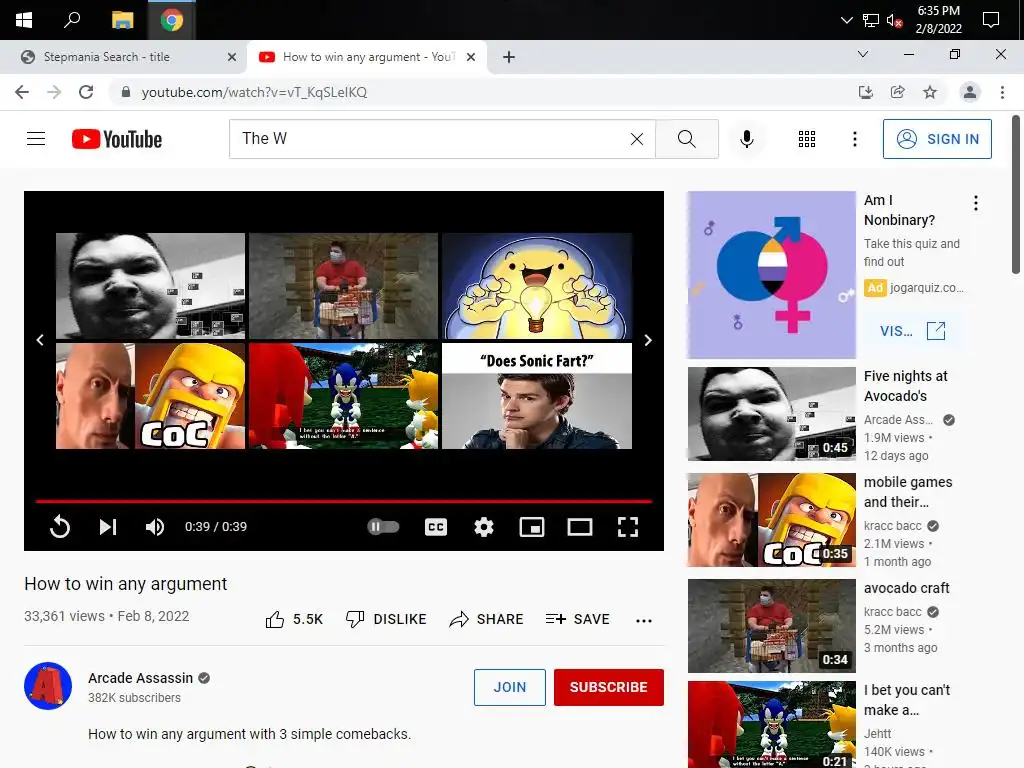Clear the search box text
The image size is (1024, 768).
[x=637, y=138]
